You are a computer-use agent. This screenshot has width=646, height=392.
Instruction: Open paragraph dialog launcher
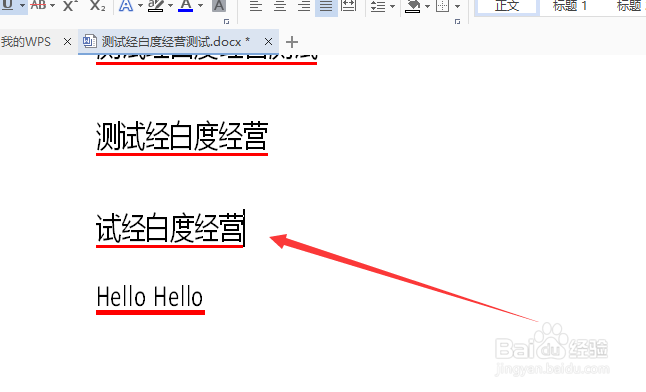click(x=457, y=21)
